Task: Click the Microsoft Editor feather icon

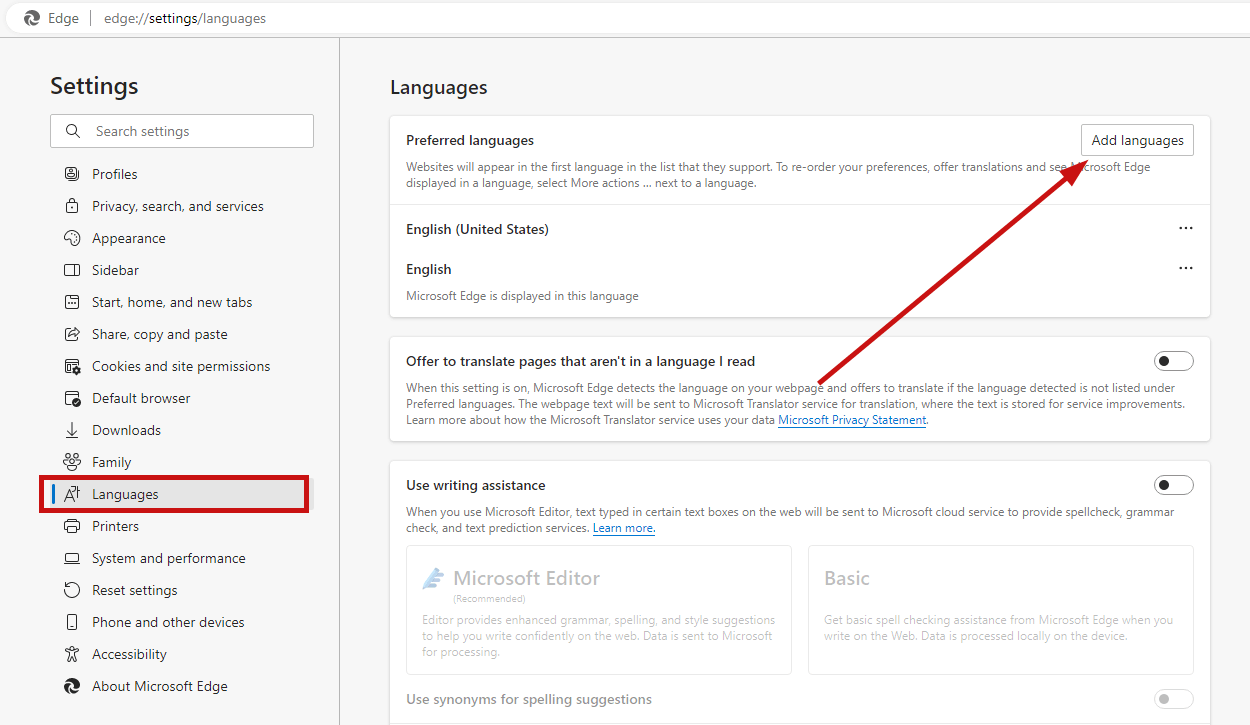Action: 433,578
